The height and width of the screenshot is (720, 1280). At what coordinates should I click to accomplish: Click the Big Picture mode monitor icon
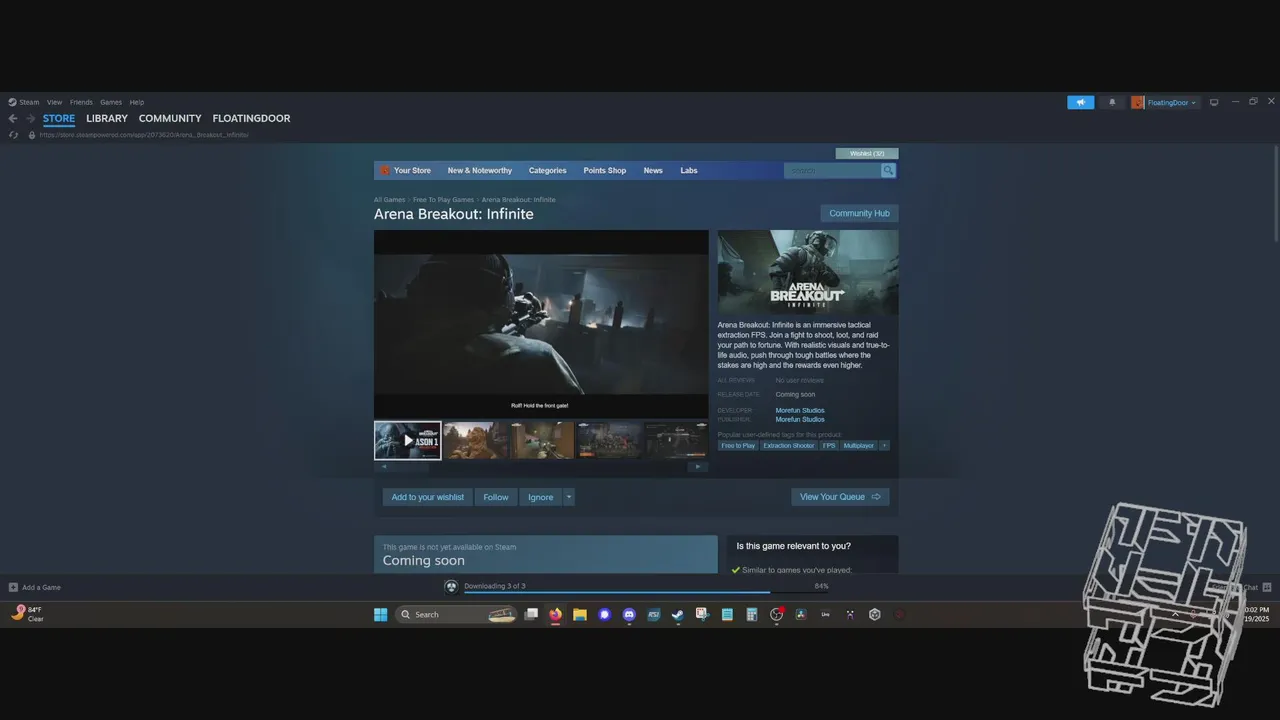click(x=1214, y=102)
